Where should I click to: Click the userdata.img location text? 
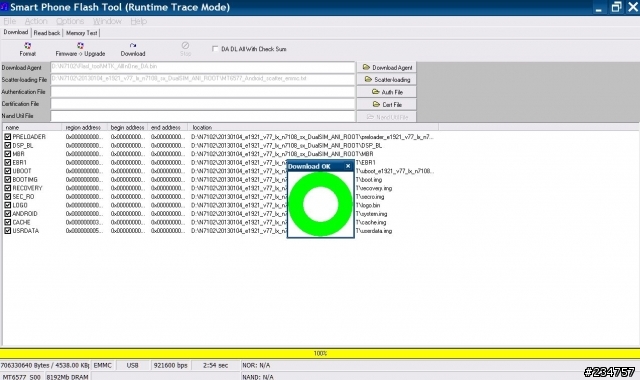pos(374,231)
